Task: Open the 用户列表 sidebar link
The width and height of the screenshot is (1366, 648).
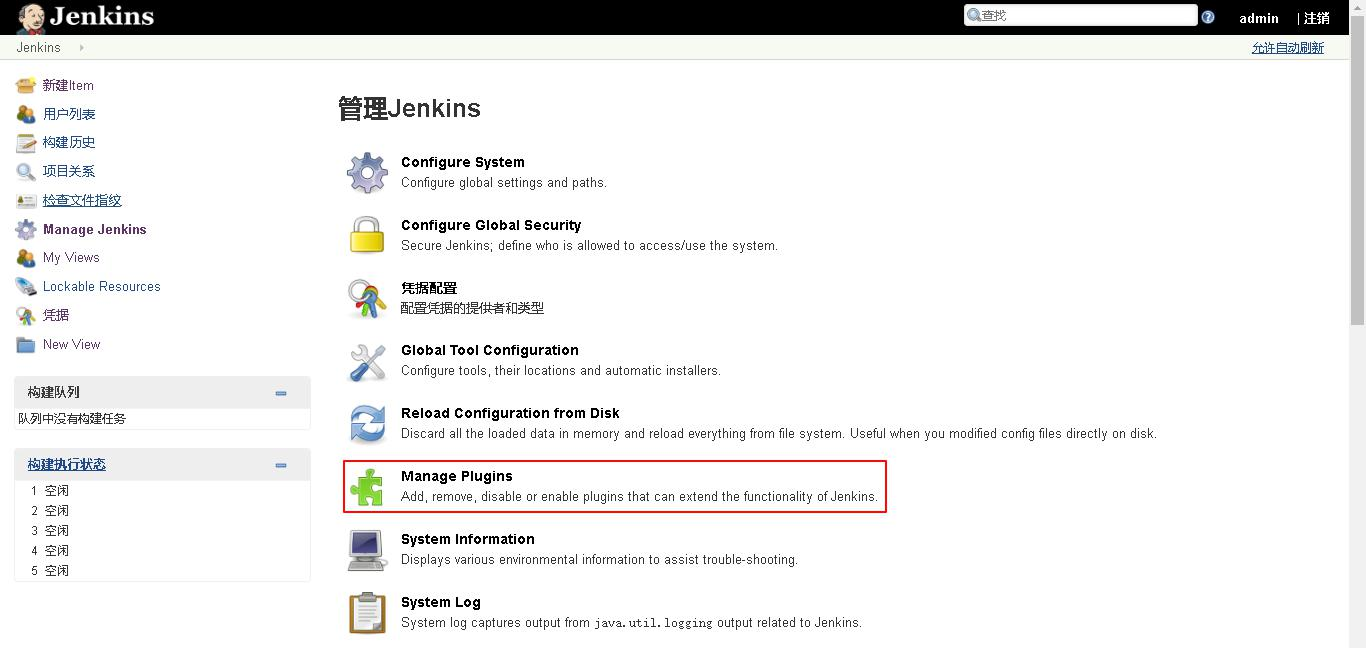Action: 69,114
